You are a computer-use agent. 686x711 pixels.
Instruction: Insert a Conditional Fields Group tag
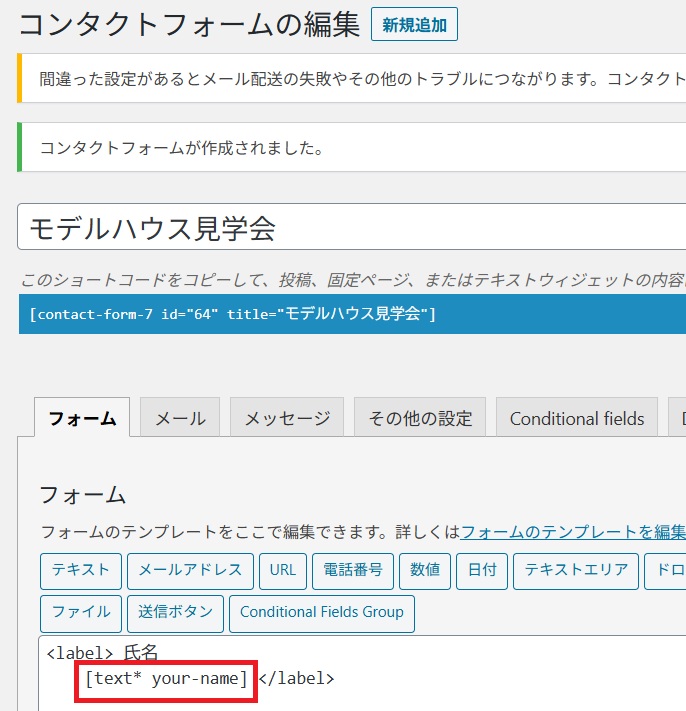322,614
